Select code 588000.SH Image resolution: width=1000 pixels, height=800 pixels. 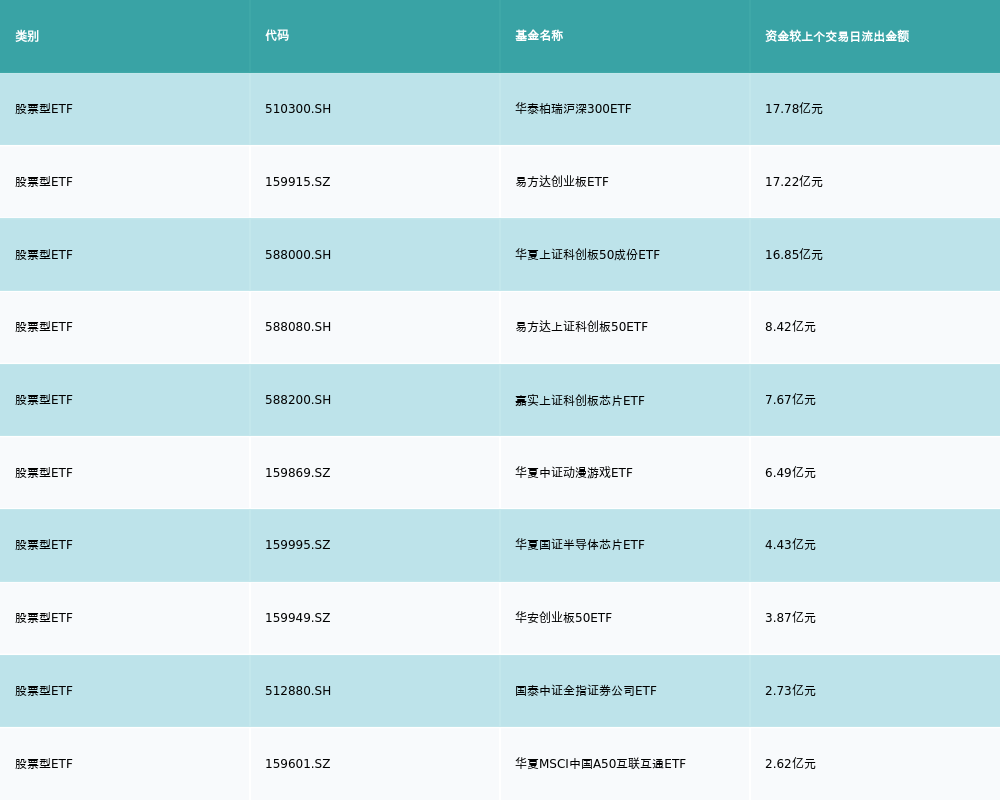coord(298,255)
